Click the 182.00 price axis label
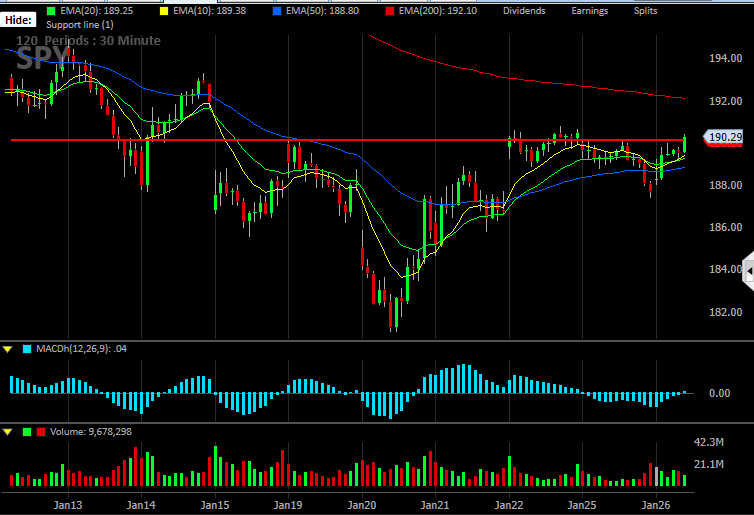The height and width of the screenshot is (515, 754). click(726, 312)
